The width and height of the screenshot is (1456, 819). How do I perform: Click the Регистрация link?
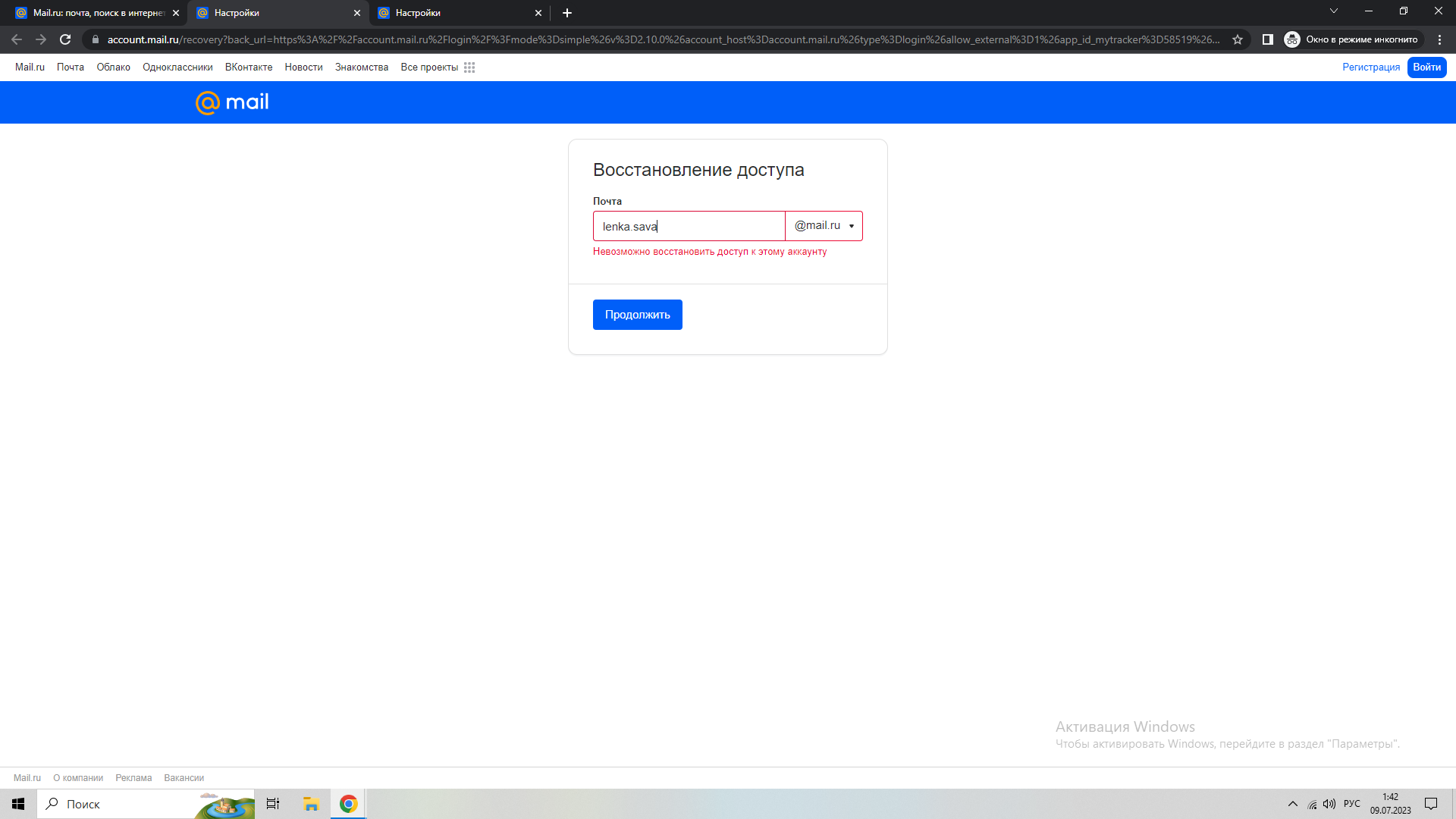pos(1371,67)
